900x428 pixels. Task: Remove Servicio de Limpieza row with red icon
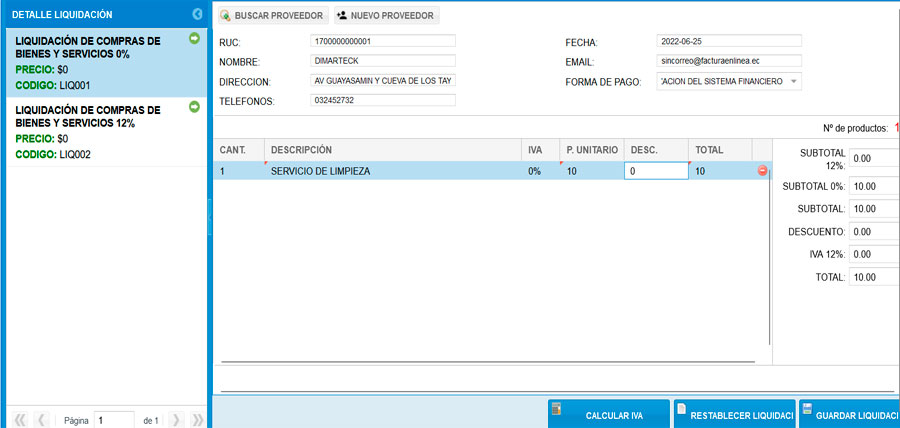(763, 171)
